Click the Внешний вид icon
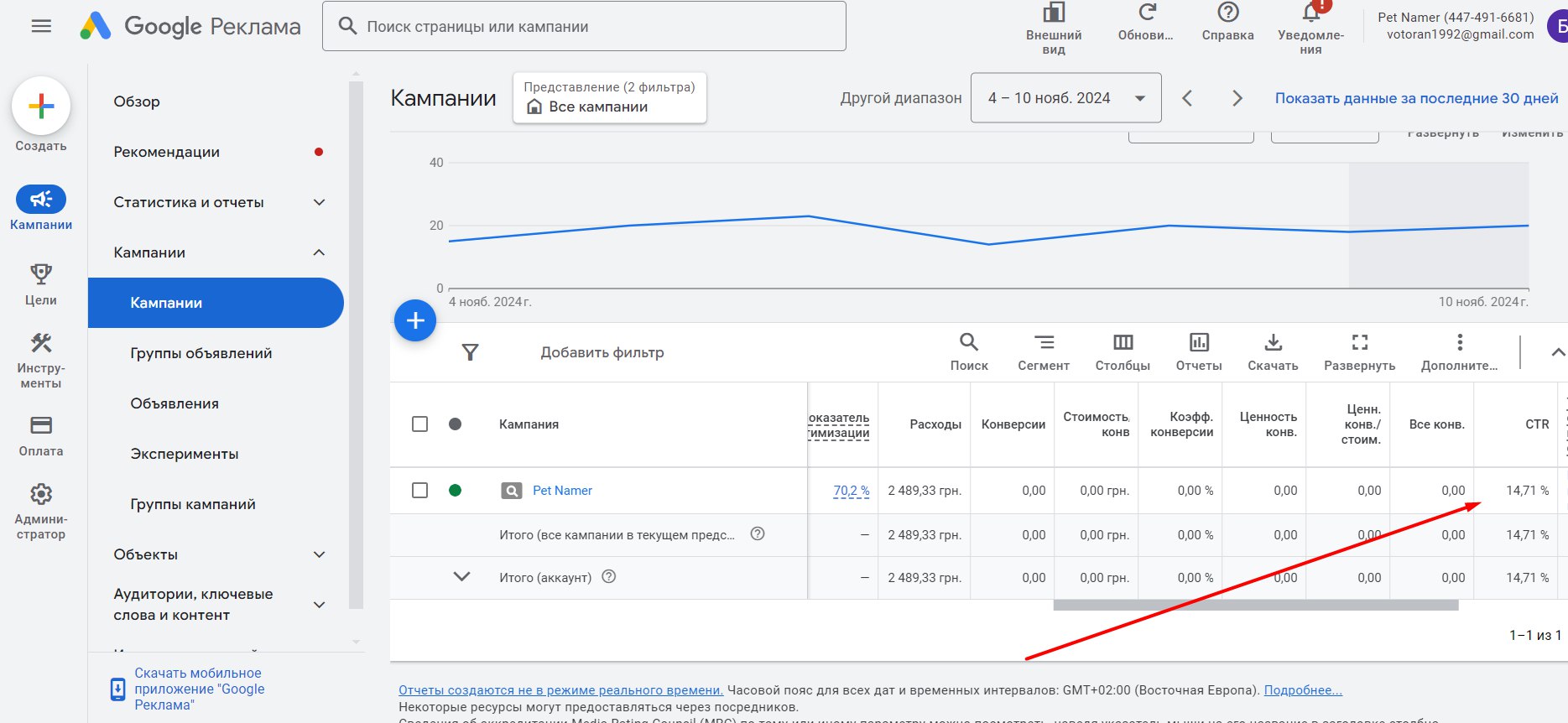1568x723 pixels. 1054,13
